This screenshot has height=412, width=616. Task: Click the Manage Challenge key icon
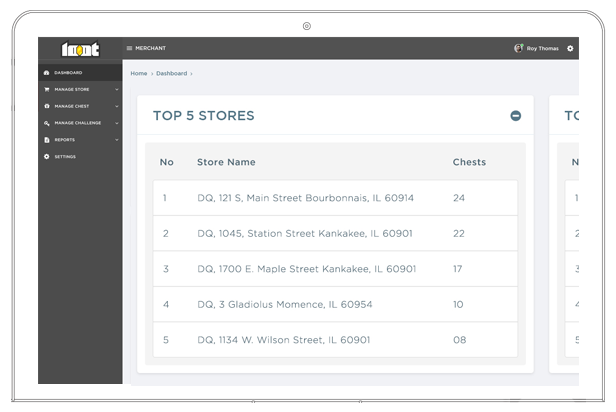[x=47, y=123]
